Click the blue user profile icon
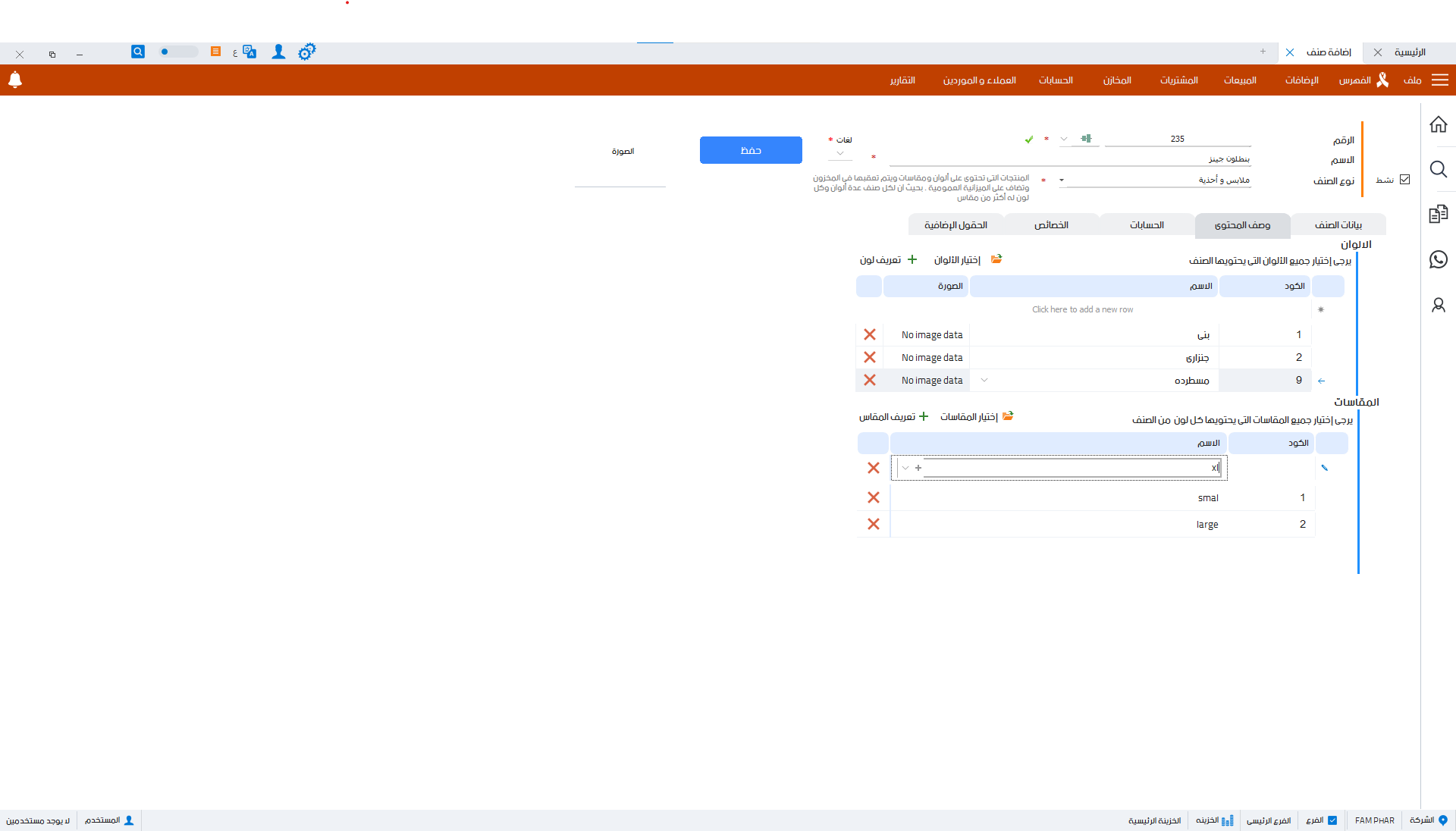The height and width of the screenshot is (831, 1456). click(x=278, y=52)
